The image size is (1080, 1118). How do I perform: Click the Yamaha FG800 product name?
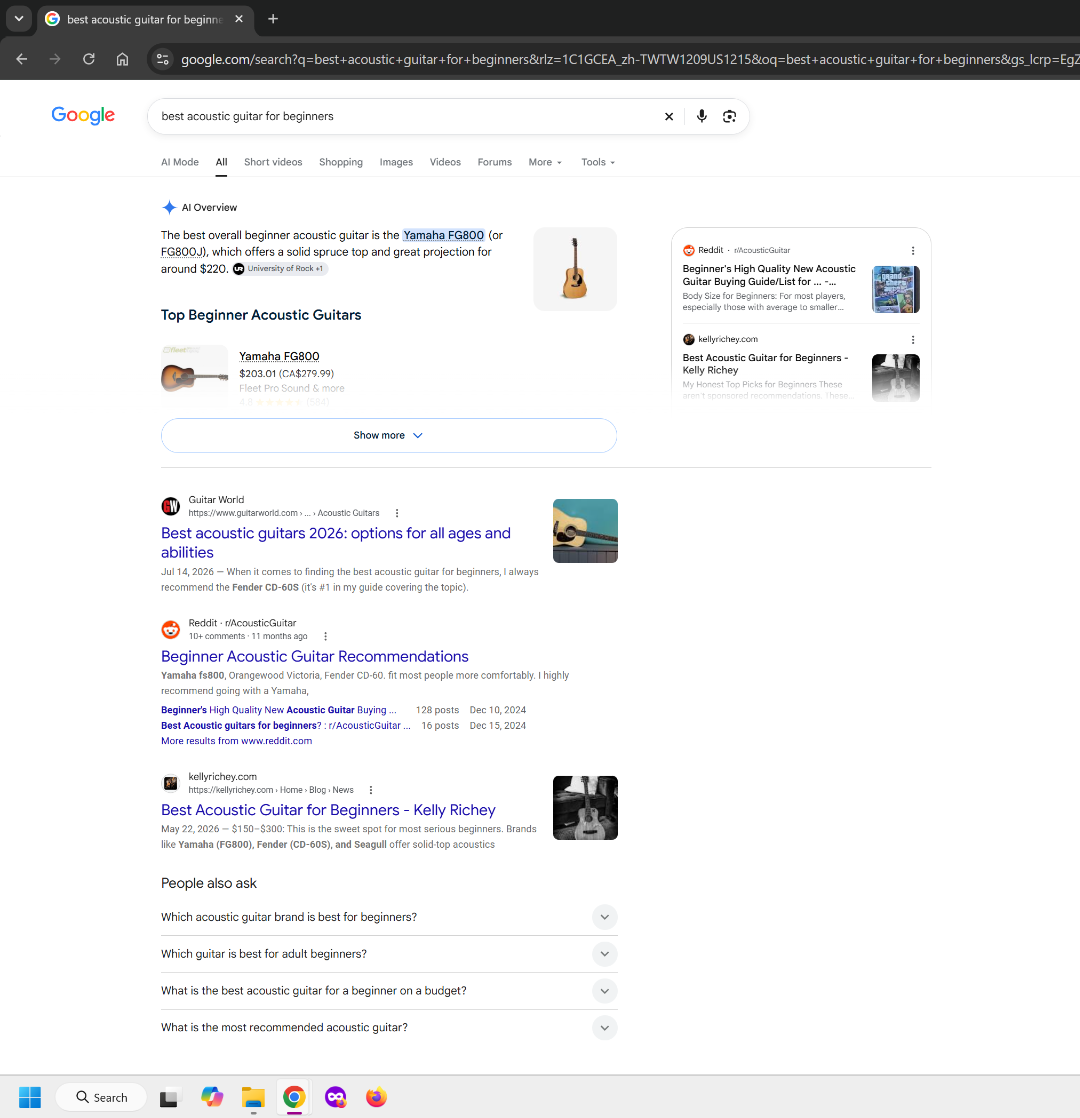click(279, 356)
